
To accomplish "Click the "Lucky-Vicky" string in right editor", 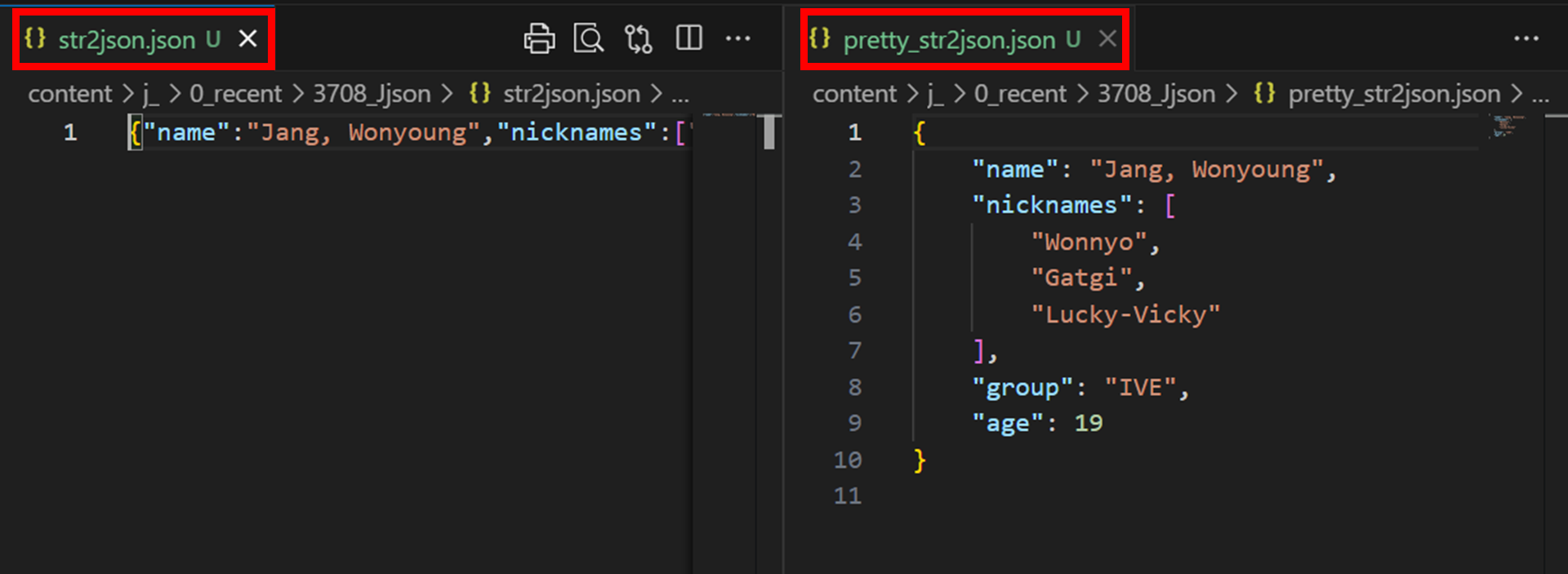I will click(x=1125, y=314).
